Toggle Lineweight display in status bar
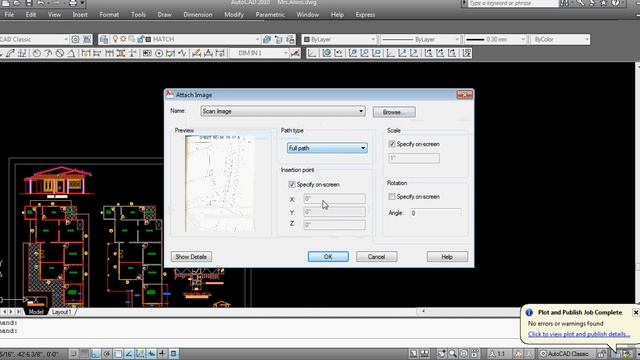Screen dimensions: 640x360 point(162,354)
